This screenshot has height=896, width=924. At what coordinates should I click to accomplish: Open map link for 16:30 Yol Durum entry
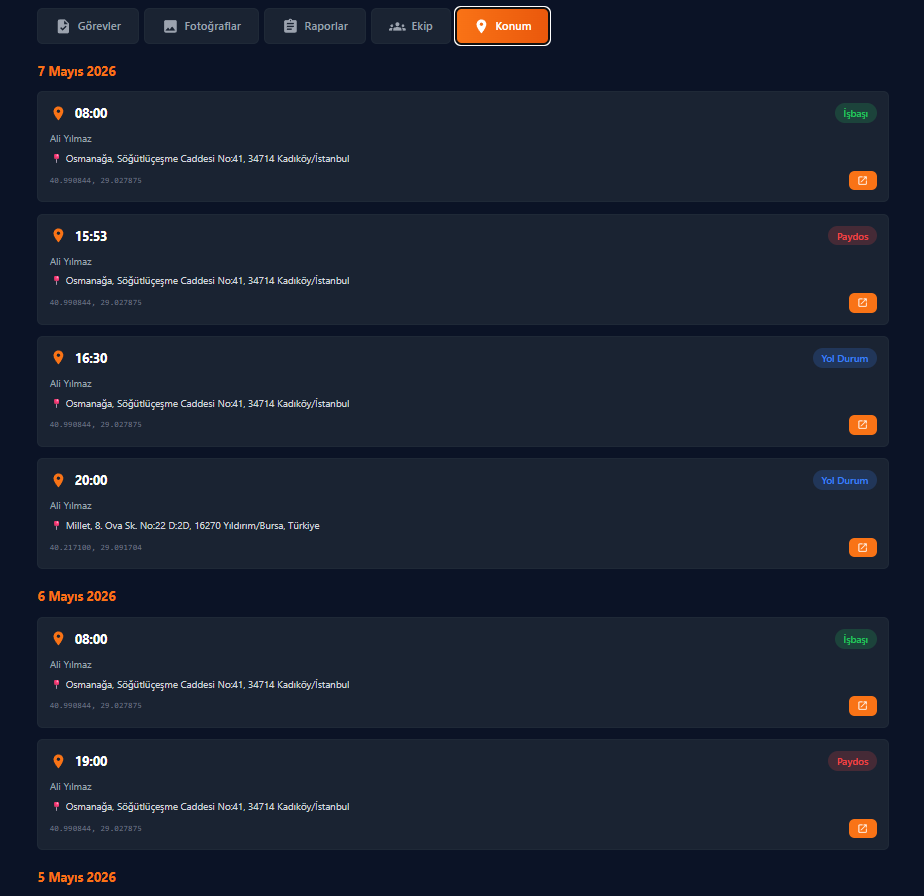863,425
